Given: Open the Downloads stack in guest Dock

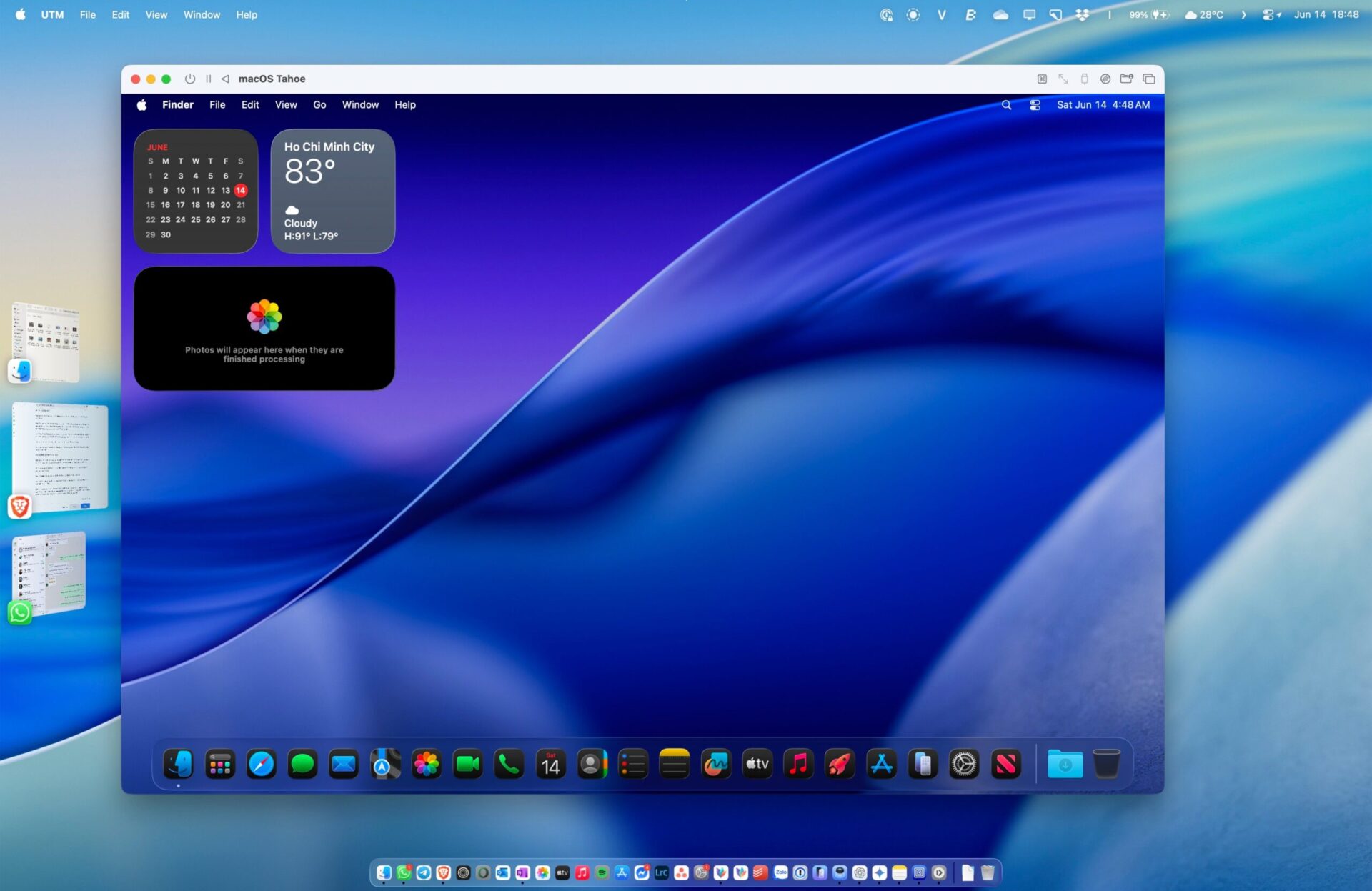Looking at the screenshot, I should (1065, 765).
